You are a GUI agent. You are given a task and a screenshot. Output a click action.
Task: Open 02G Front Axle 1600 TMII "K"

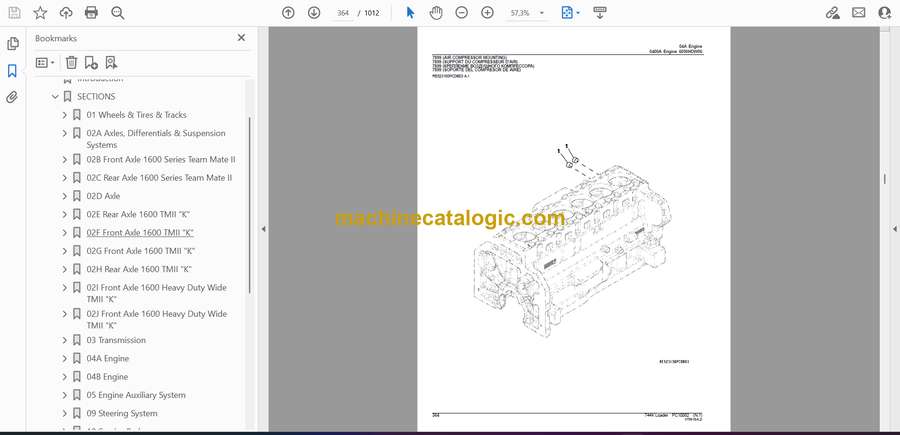click(x=141, y=251)
